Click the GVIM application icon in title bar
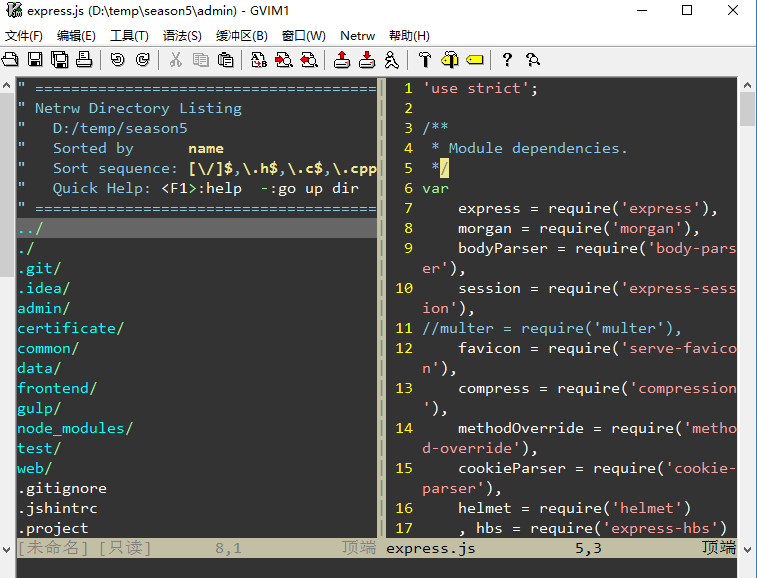This screenshot has width=757, height=578. [x=14, y=10]
